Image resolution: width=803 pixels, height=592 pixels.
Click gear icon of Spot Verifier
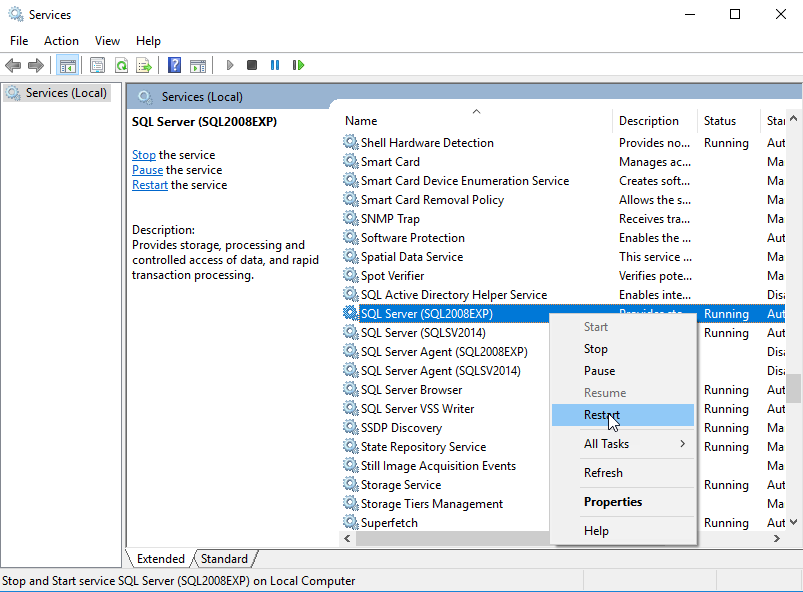pyautogui.click(x=350, y=275)
